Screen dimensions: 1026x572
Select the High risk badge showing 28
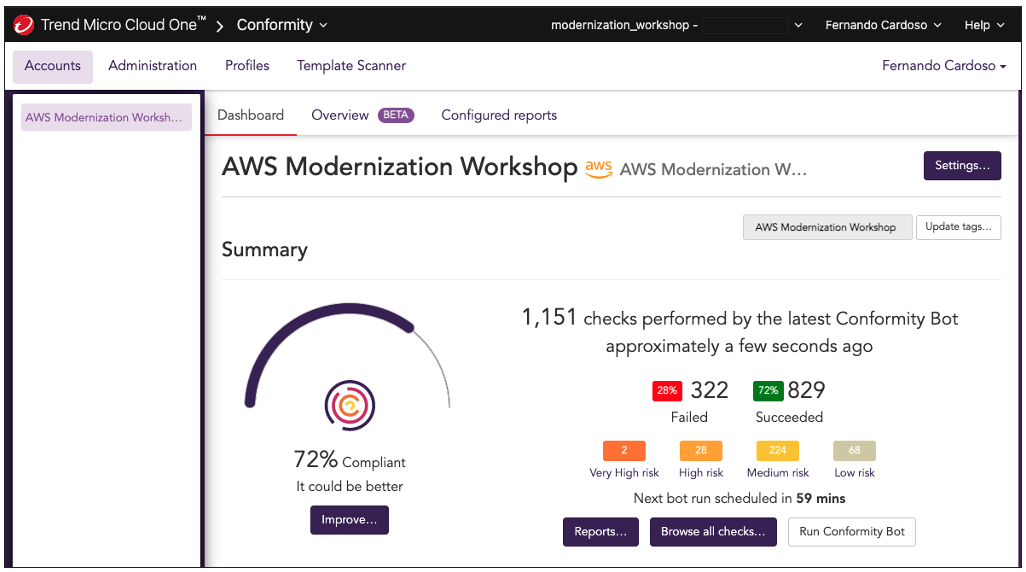coord(701,450)
